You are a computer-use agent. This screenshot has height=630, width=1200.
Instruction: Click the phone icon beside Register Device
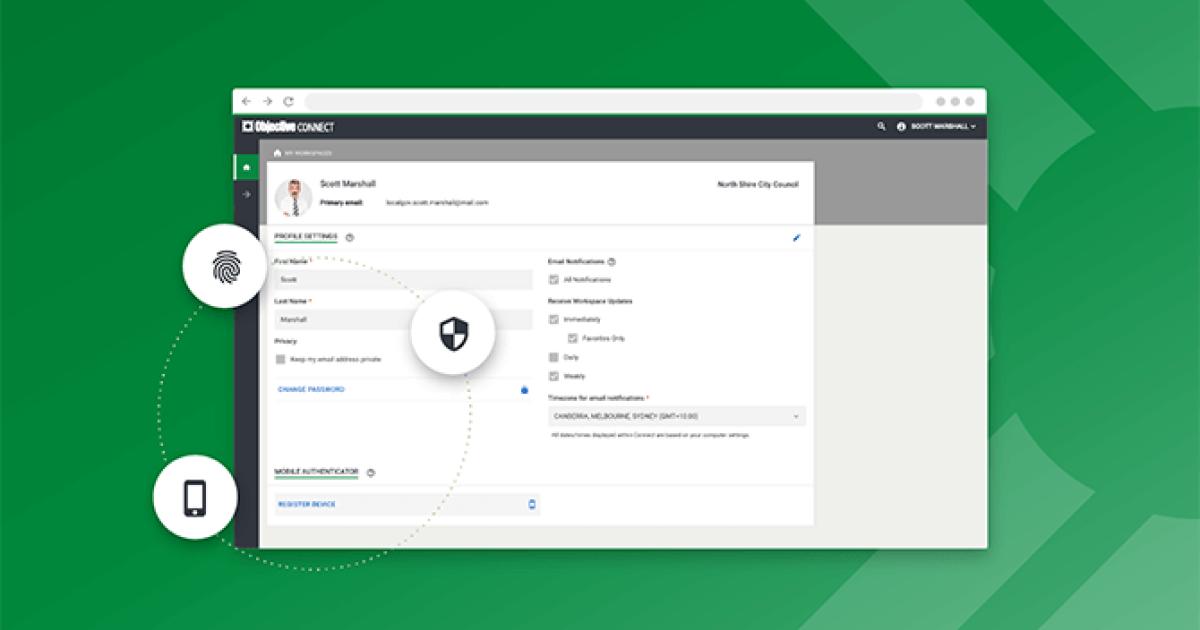coord(531,504)
